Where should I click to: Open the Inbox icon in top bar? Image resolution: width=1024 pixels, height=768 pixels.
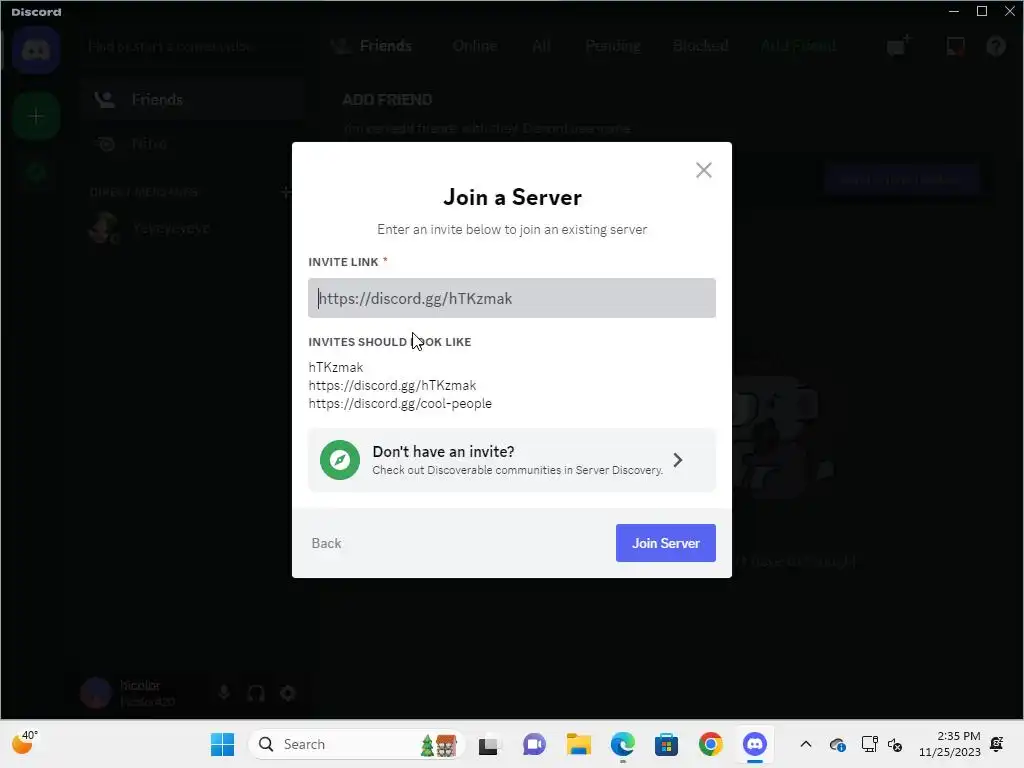pyautogui.click(x=955, y=46)
